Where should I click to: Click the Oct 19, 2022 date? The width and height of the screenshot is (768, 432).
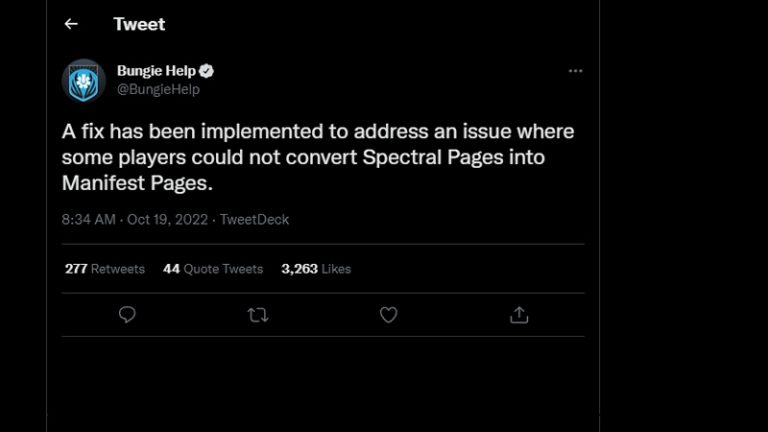click(x=168, y=219)
